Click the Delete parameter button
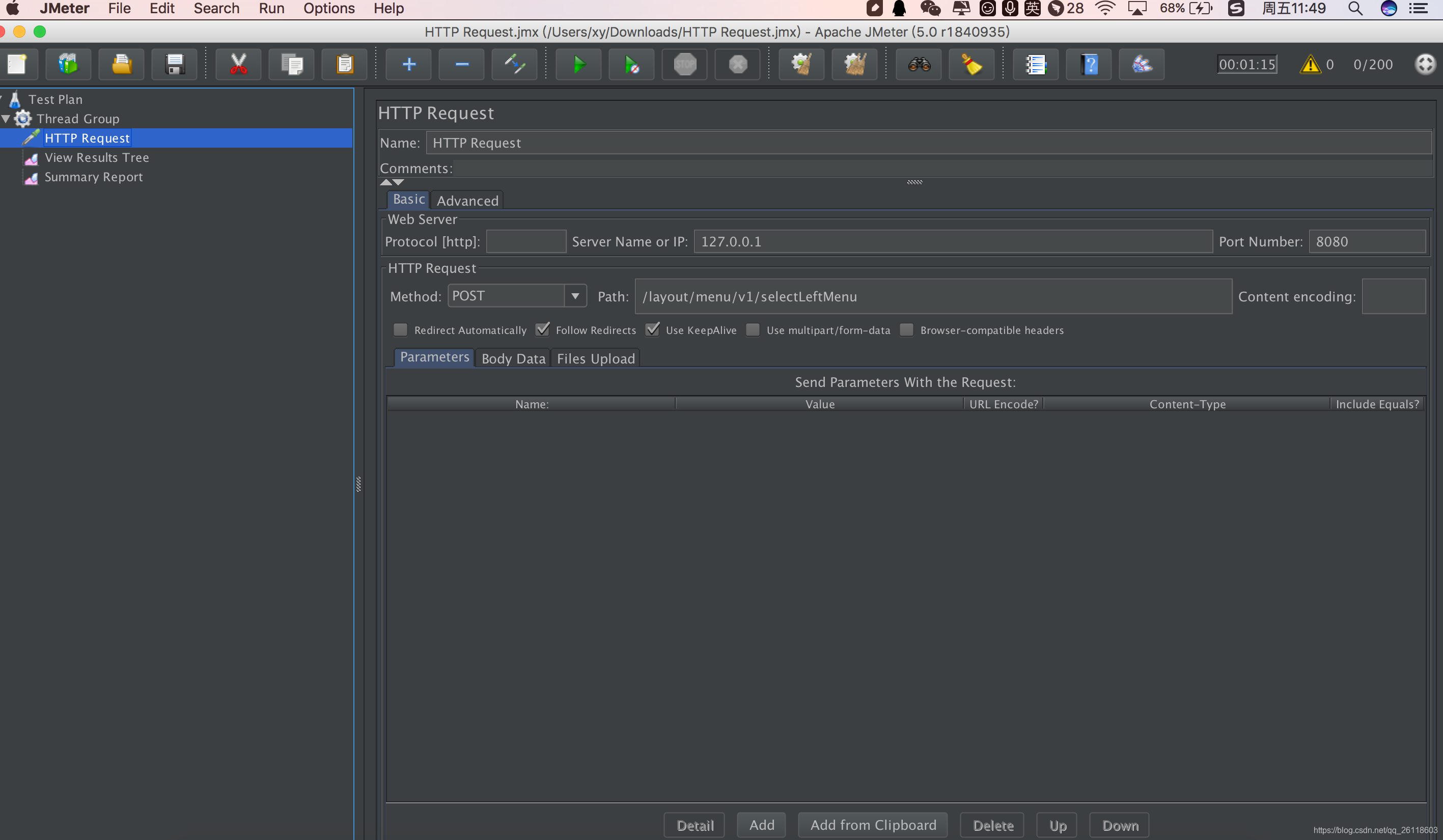Viewport: 1443px width, 840px height. (x=992, y=825)
